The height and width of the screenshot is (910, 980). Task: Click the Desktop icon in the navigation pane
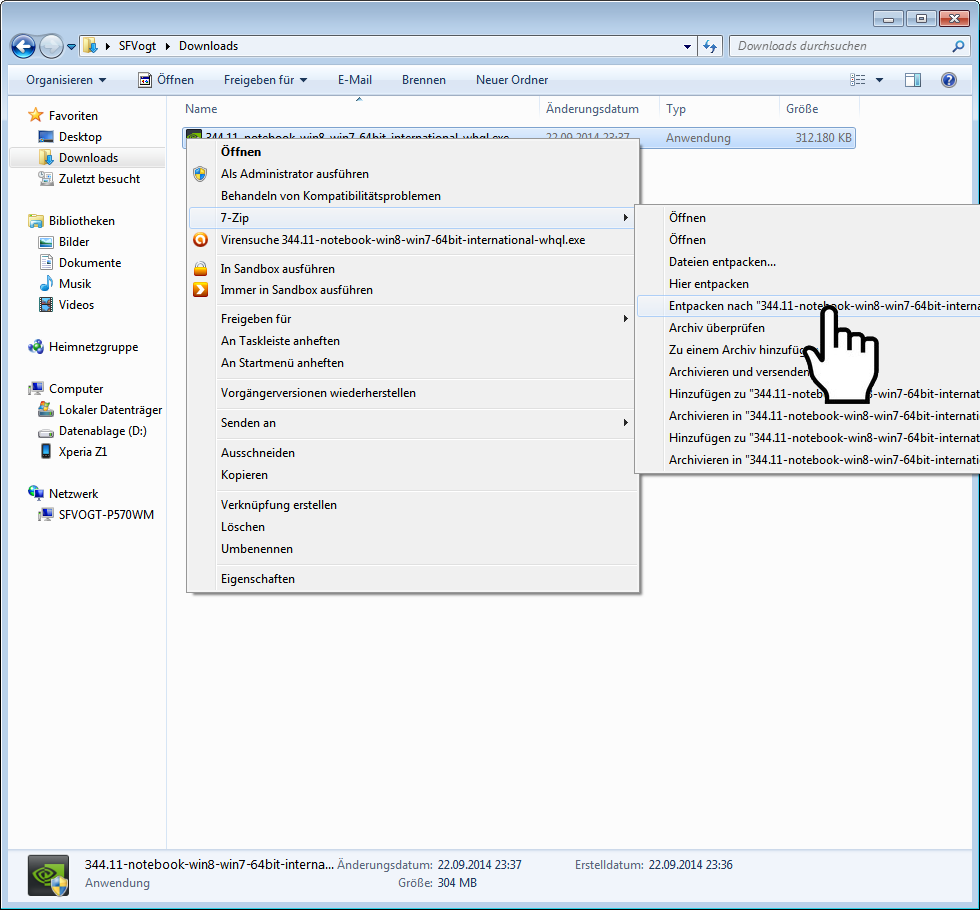(x=46, y=136)
